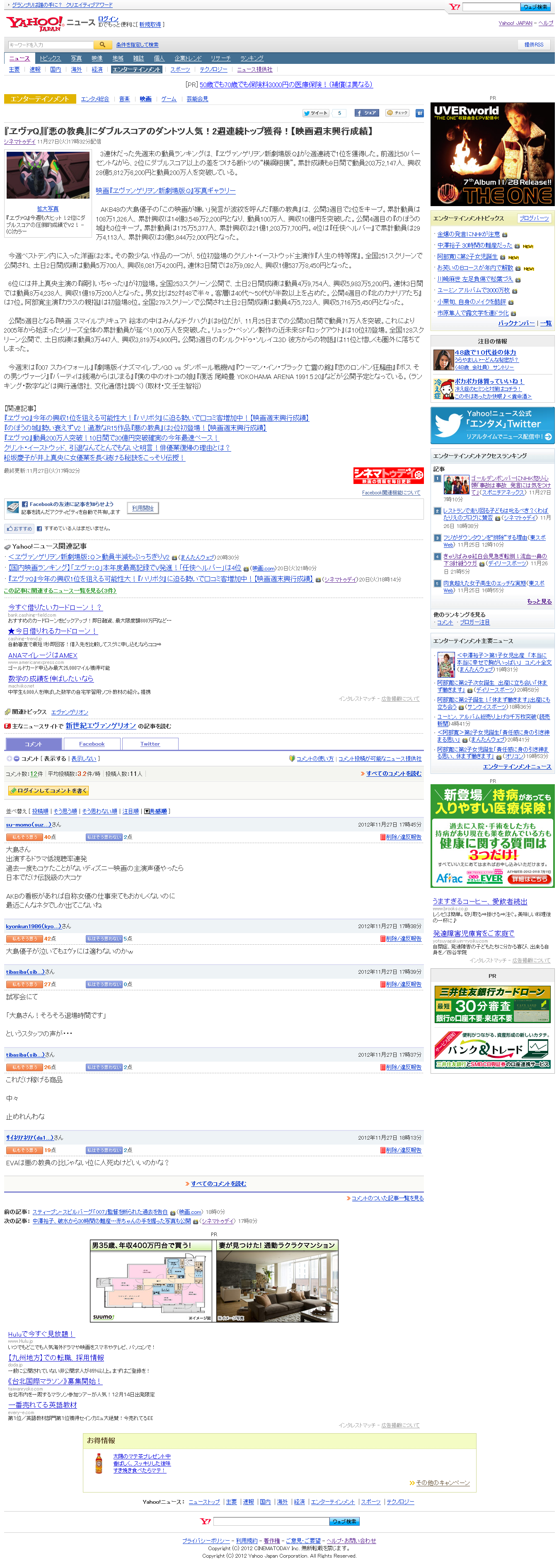Open the トピックス top navigation tab
Screen dimensions: 559x1568
pos(51,58)
